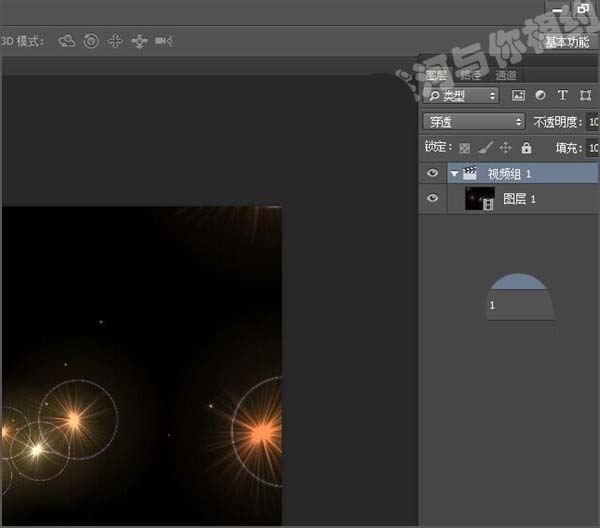The height and width of the screenshot is (528, 600).
Task: Open the 类型 layer filter dropdown
Action: tap(461, 96)
